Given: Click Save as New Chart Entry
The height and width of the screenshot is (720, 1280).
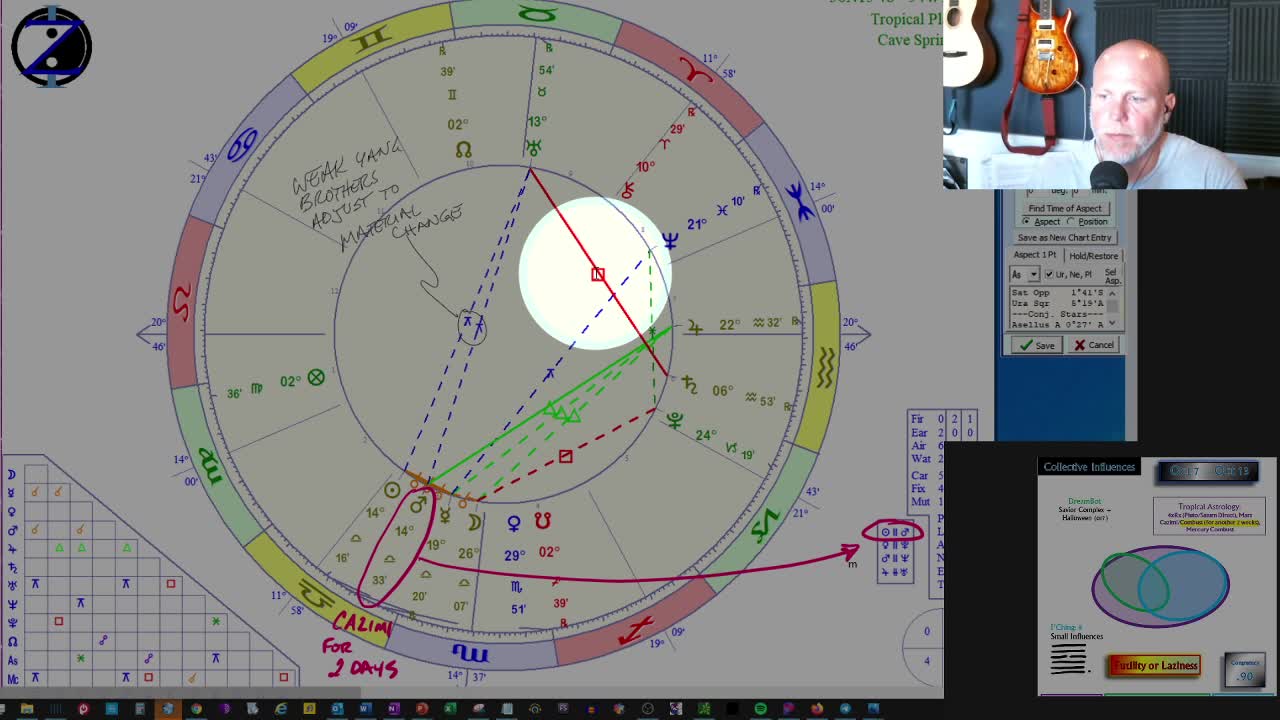Looking at the screenshot, I should coord(1064,237).
